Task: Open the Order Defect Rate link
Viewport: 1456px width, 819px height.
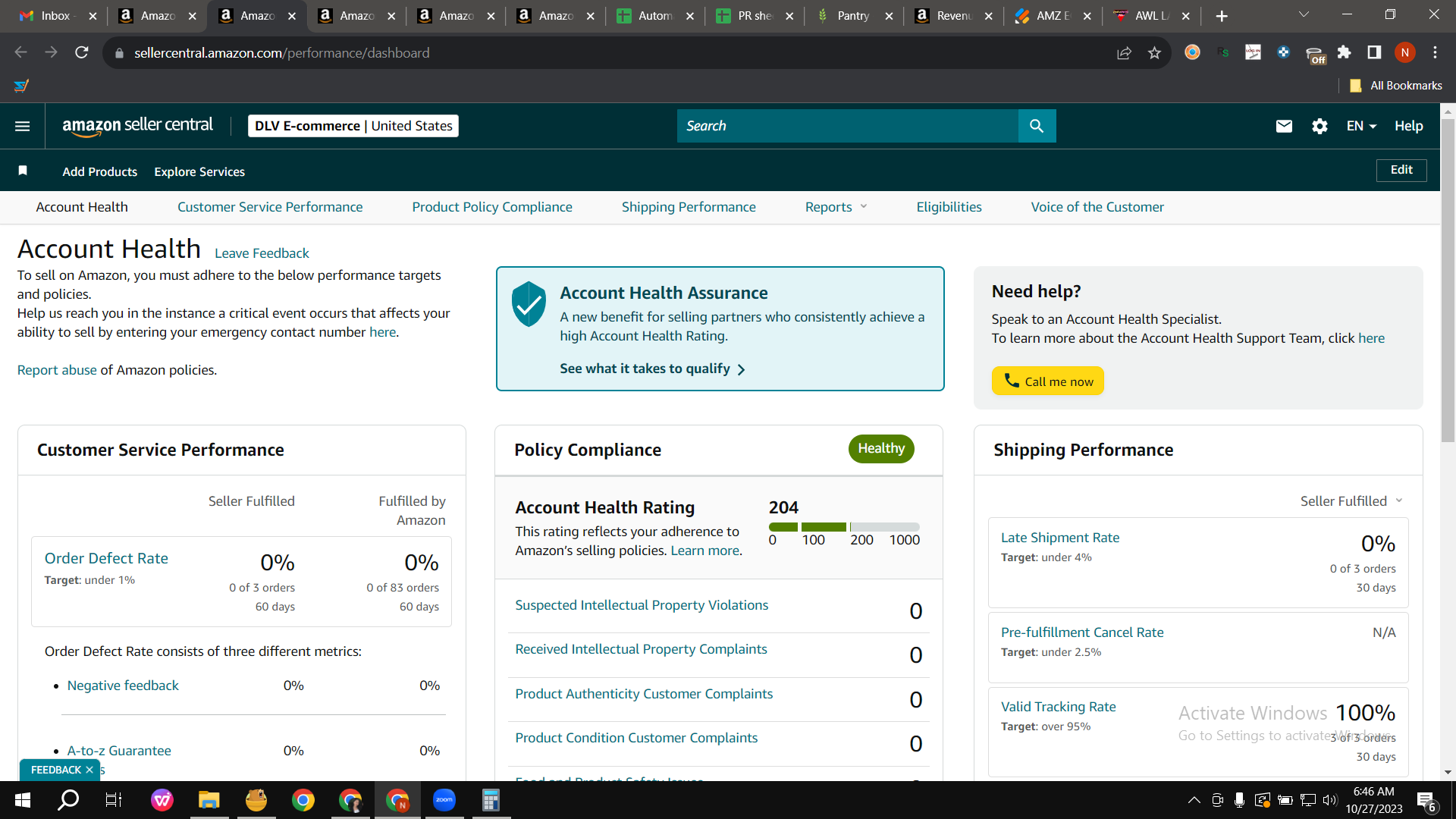Action: coord(106,558)
